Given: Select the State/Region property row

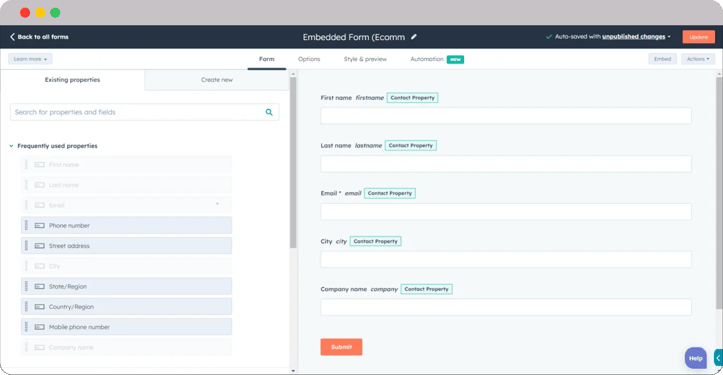Looking at the screenshot, I should point(126,286).
